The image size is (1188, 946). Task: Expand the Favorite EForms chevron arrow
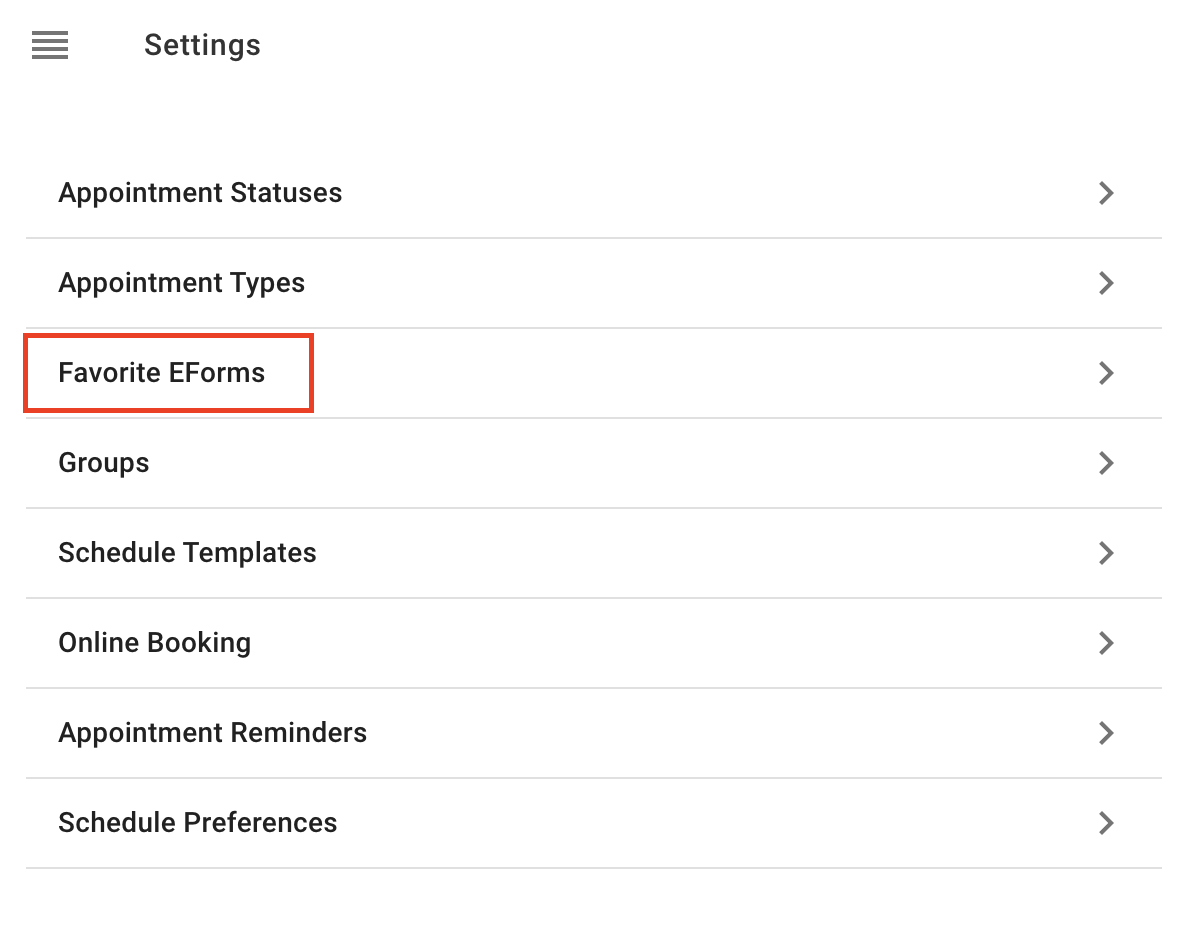point(1106,373)
